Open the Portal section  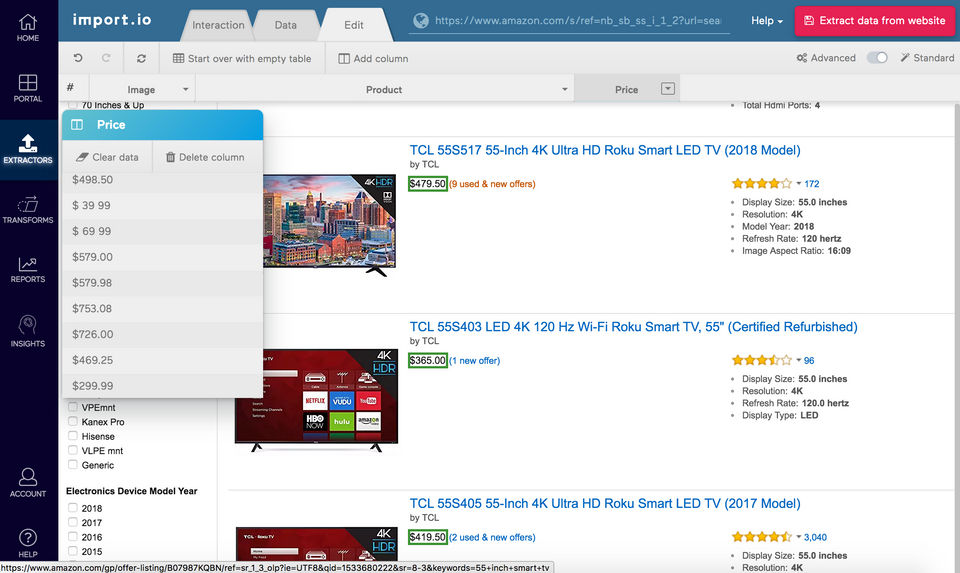click(28, 88)
